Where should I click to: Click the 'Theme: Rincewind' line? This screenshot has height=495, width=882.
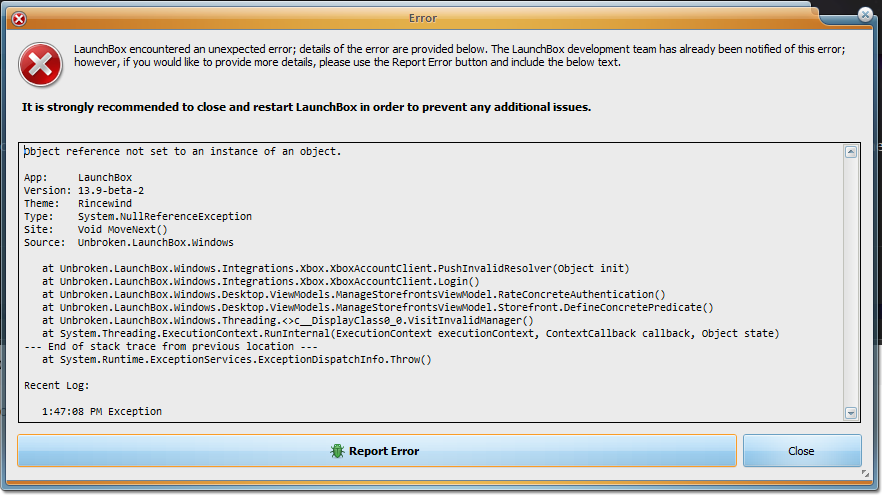(x=78, y=203)
